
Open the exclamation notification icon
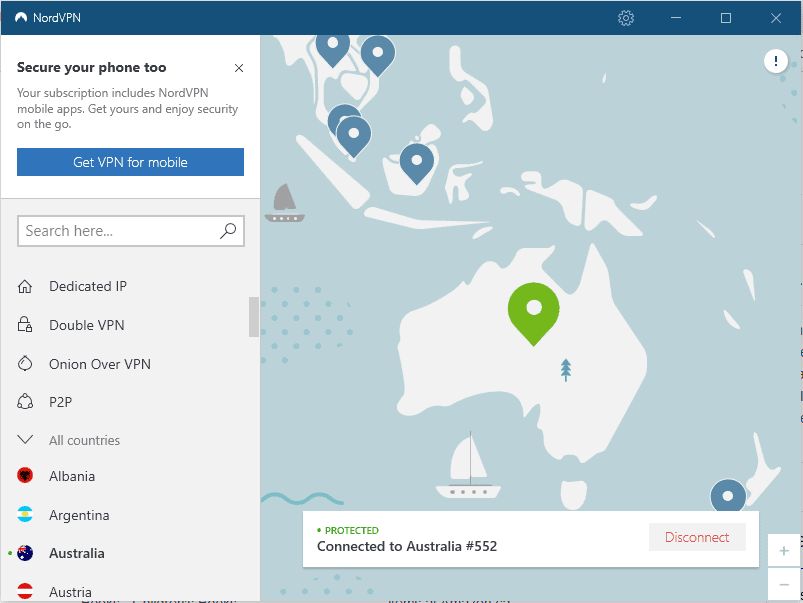click(x=776, y=61)
